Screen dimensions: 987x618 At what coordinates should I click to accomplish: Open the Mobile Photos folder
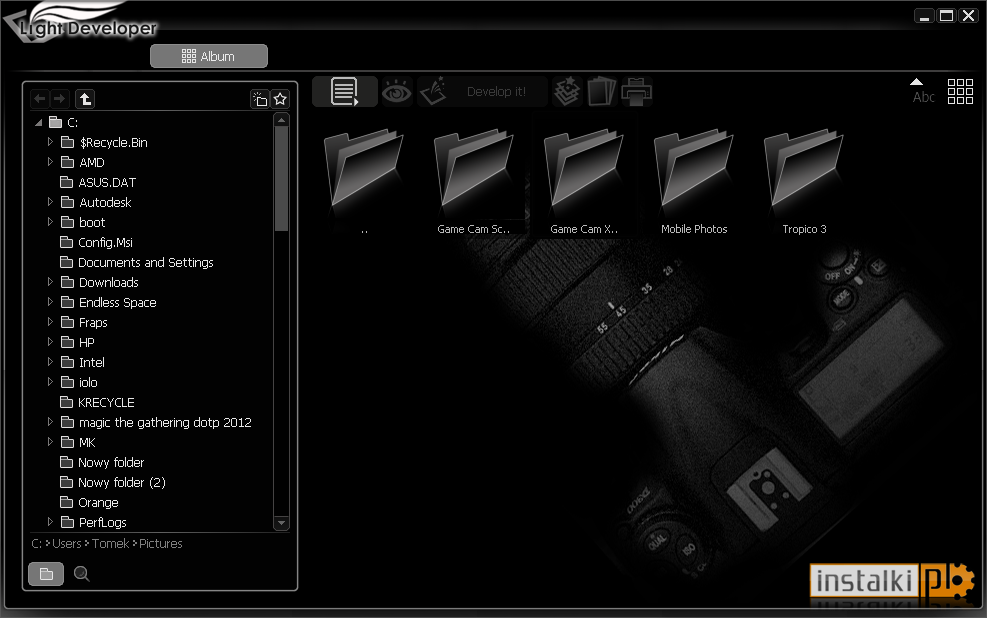[694, 183]
